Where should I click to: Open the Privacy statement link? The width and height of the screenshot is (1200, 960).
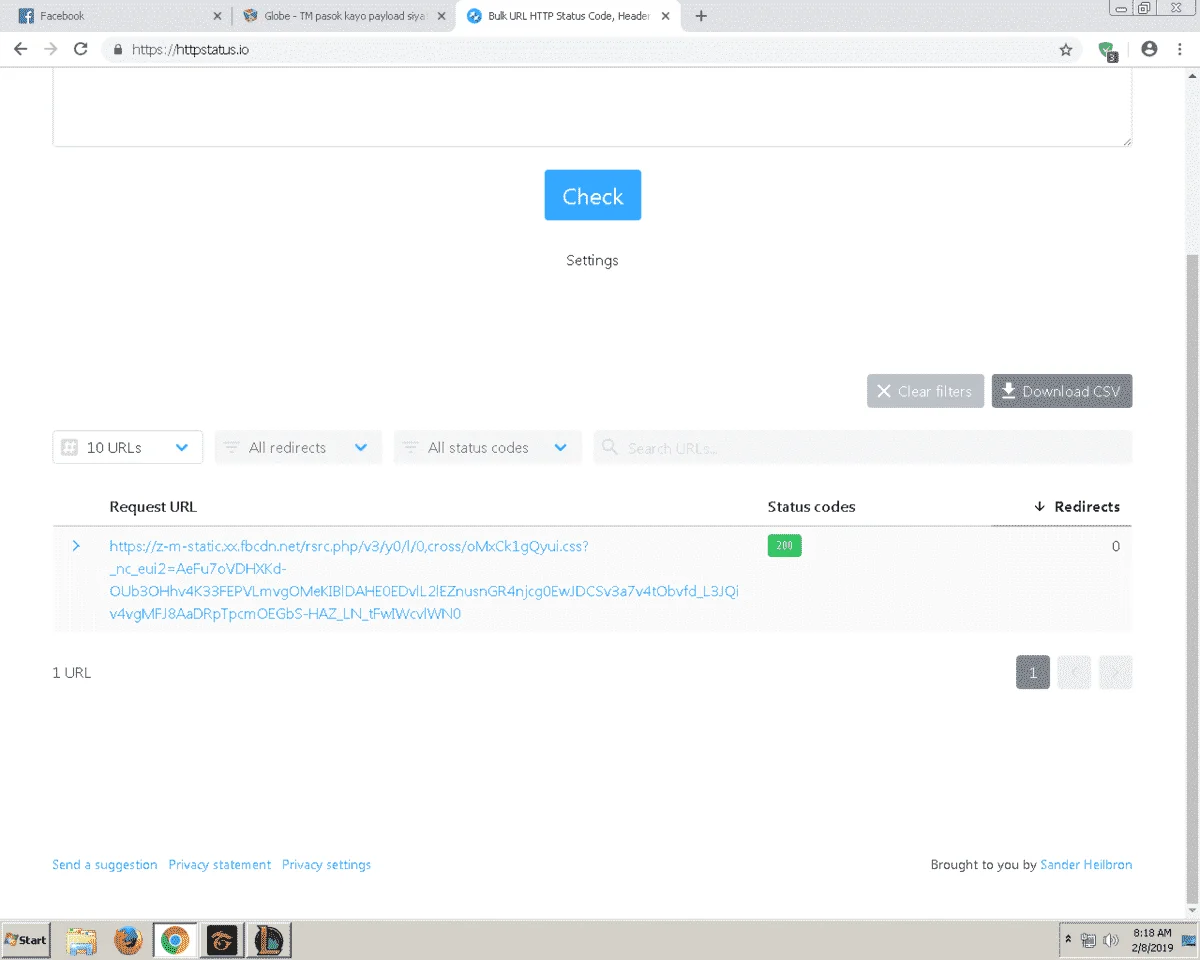pos(219,864)
